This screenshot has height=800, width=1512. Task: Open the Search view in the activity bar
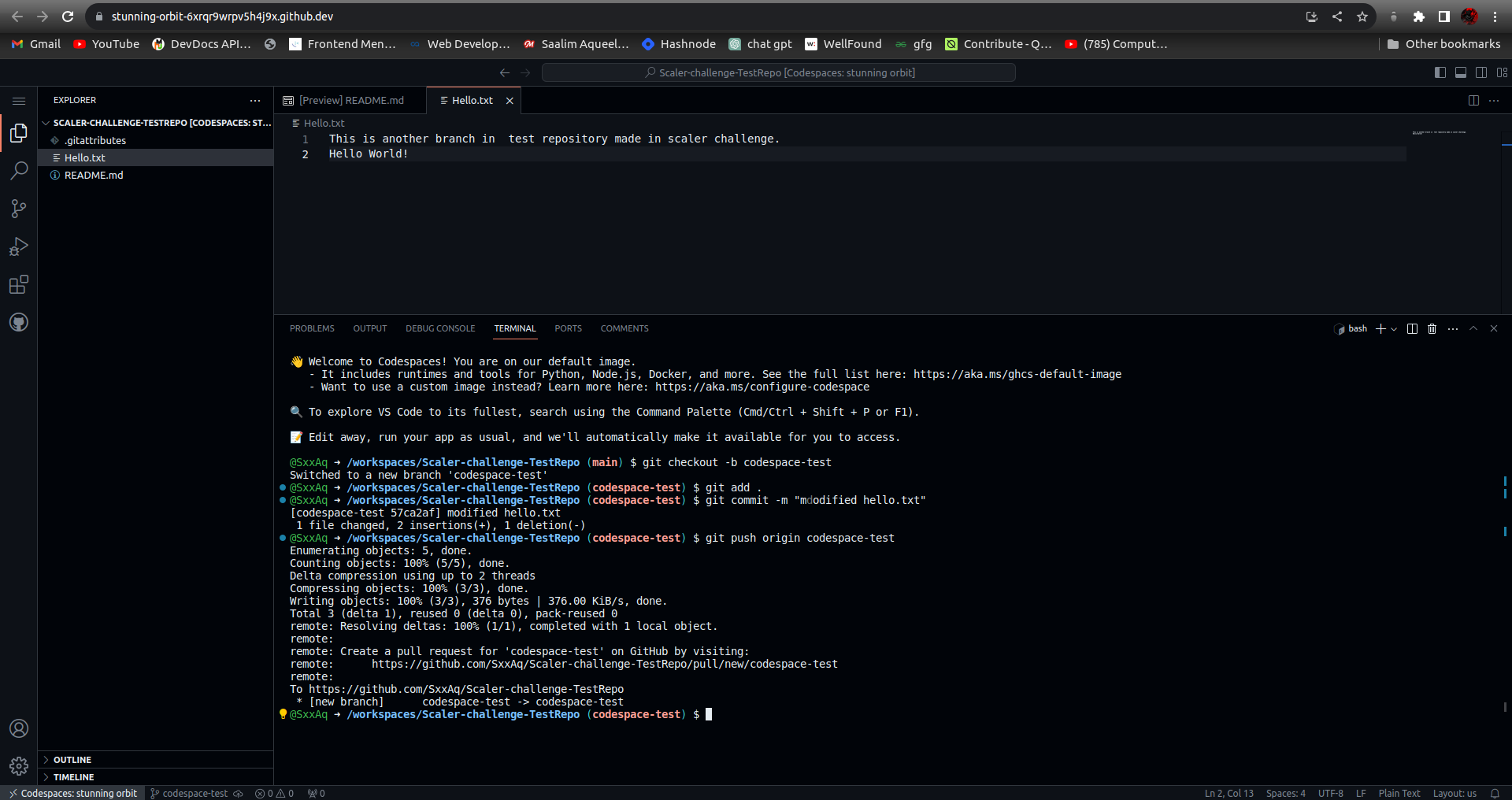tap(19, 170)
